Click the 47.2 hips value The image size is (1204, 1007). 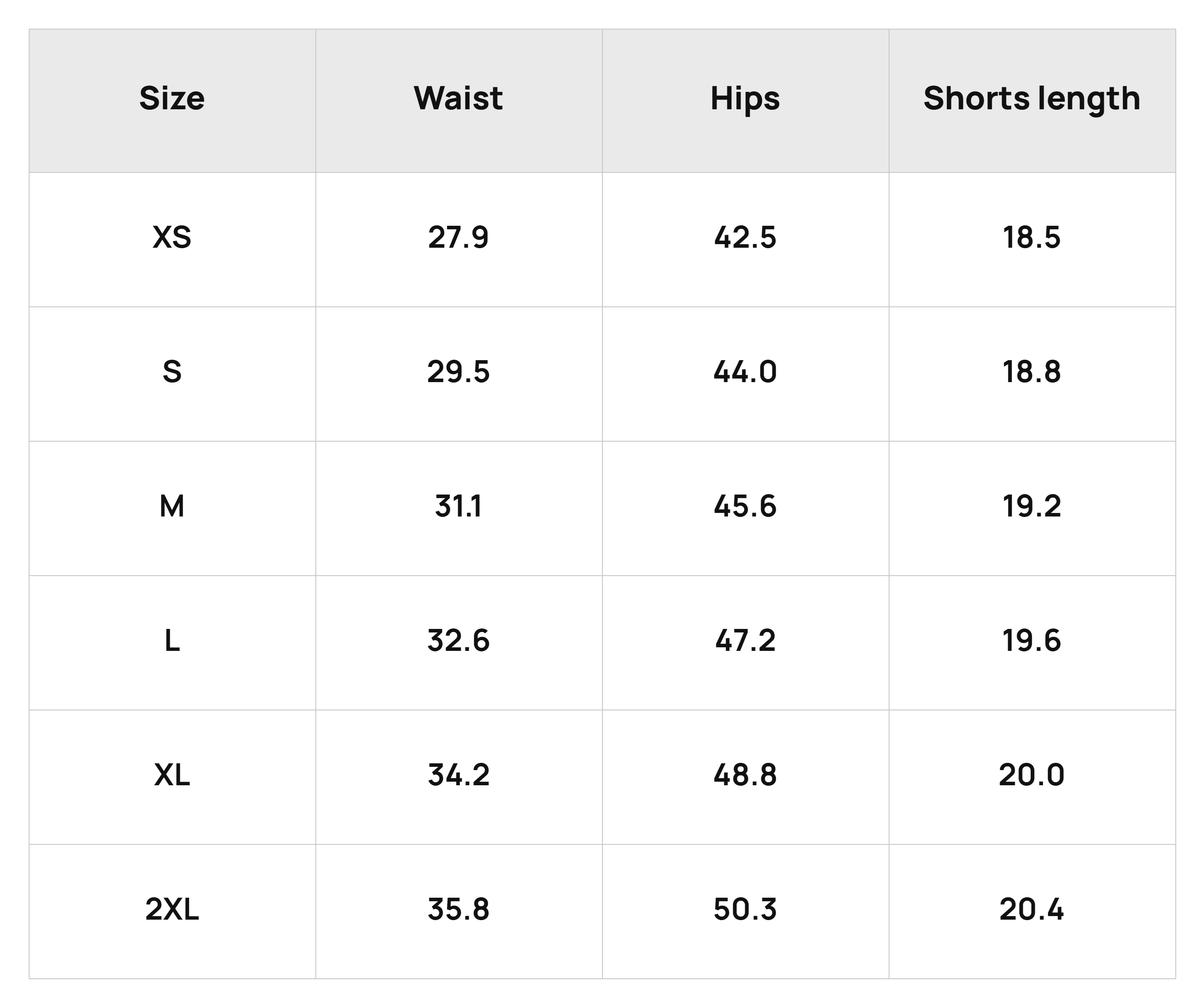pos(745,641)
